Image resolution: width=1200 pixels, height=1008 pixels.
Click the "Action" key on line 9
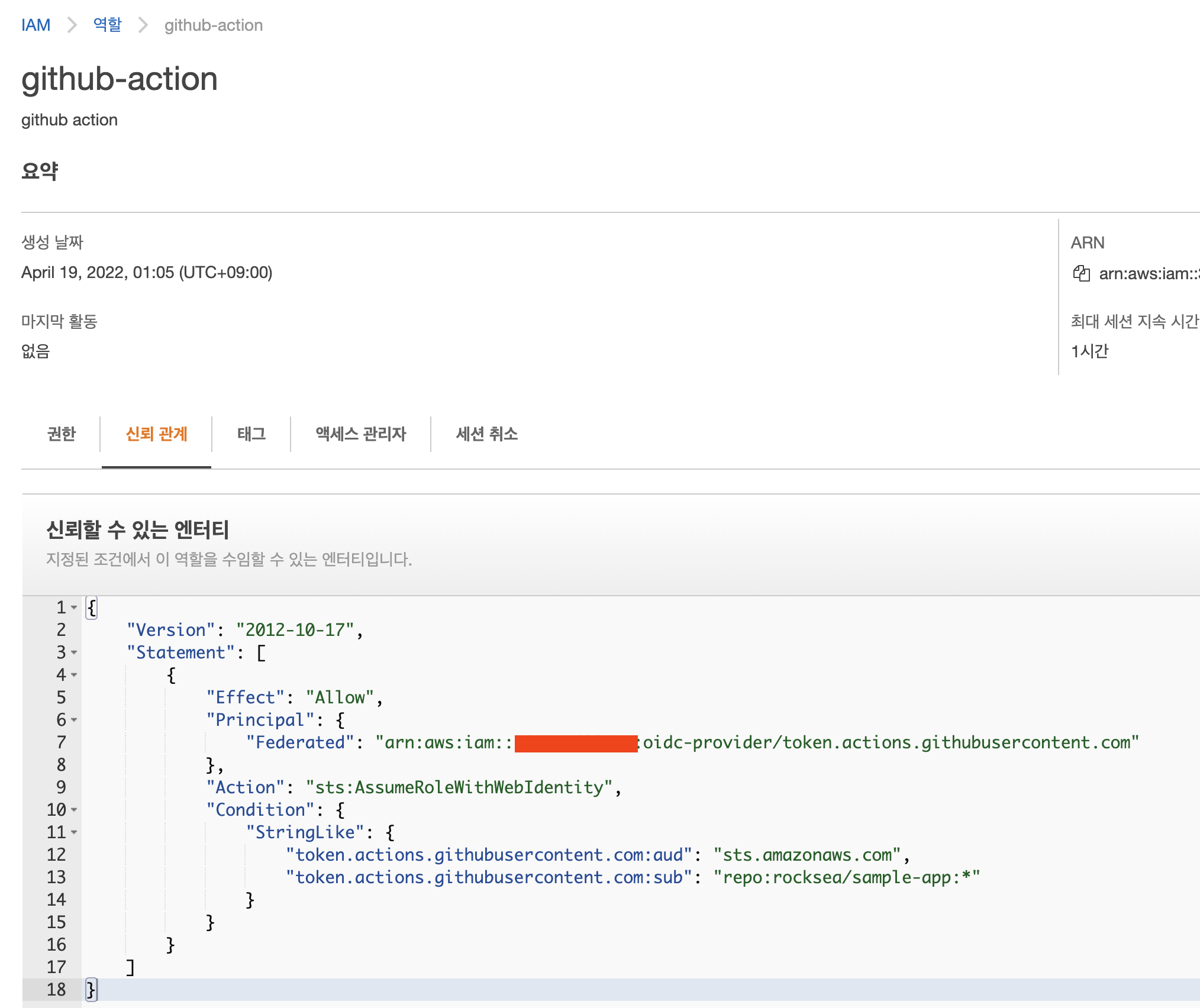pos(245,787)
